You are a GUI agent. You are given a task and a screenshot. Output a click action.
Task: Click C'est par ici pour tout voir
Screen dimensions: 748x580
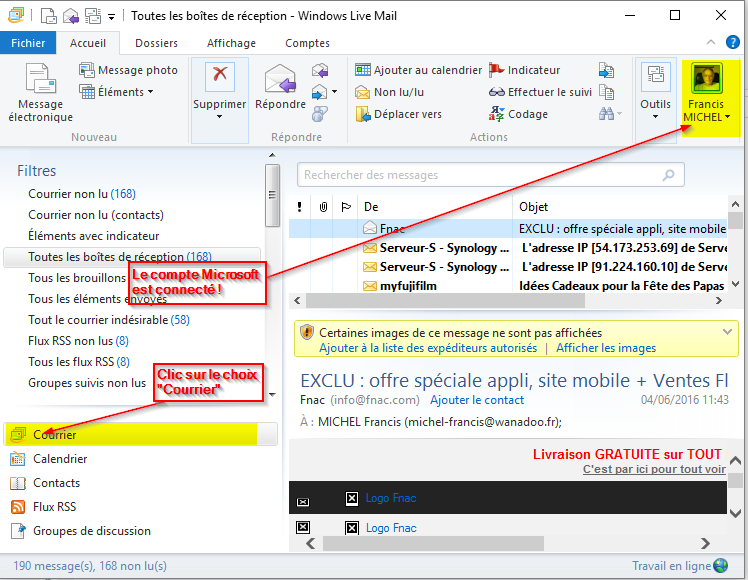(654, 469)
